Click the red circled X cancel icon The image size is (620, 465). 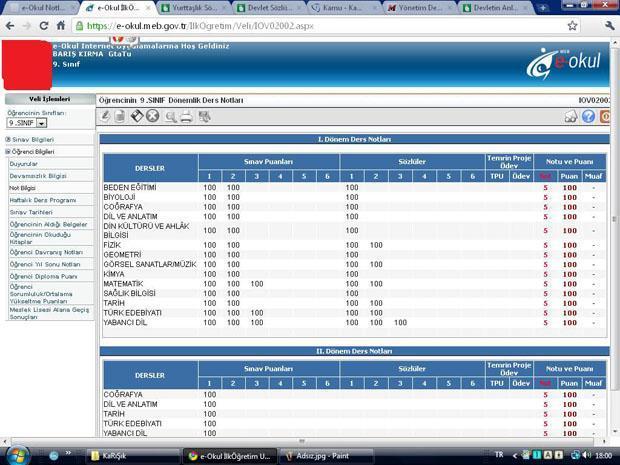point(152,117)
